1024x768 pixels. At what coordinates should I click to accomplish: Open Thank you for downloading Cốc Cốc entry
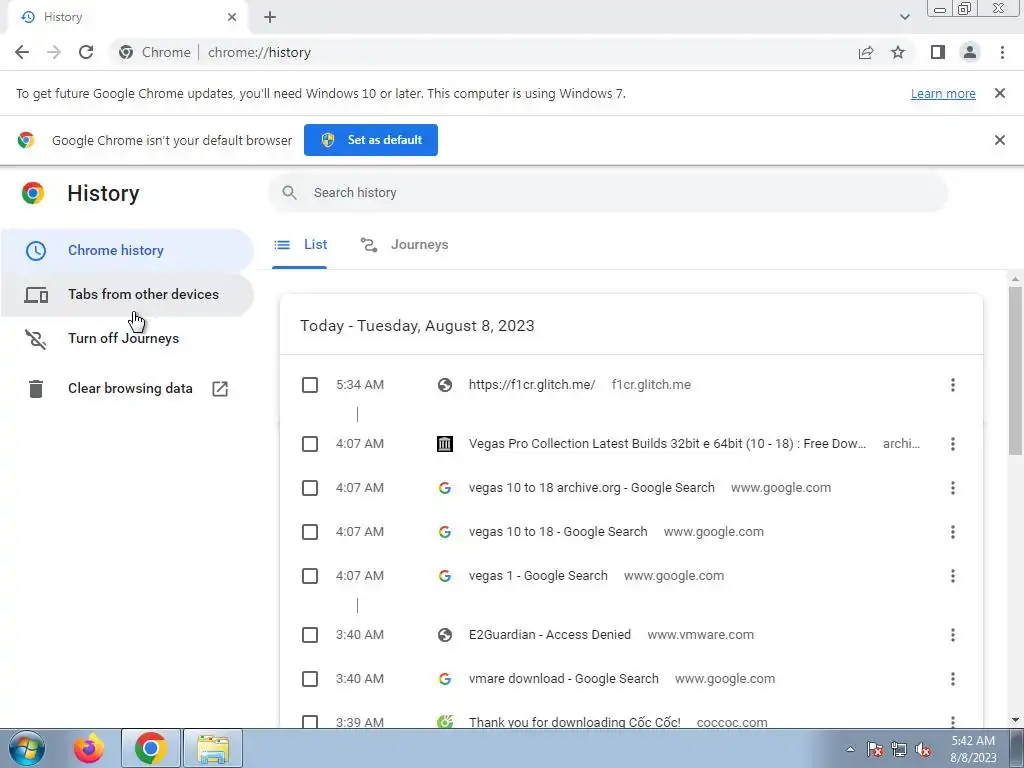pyautogui.click(x=574, y=722)
